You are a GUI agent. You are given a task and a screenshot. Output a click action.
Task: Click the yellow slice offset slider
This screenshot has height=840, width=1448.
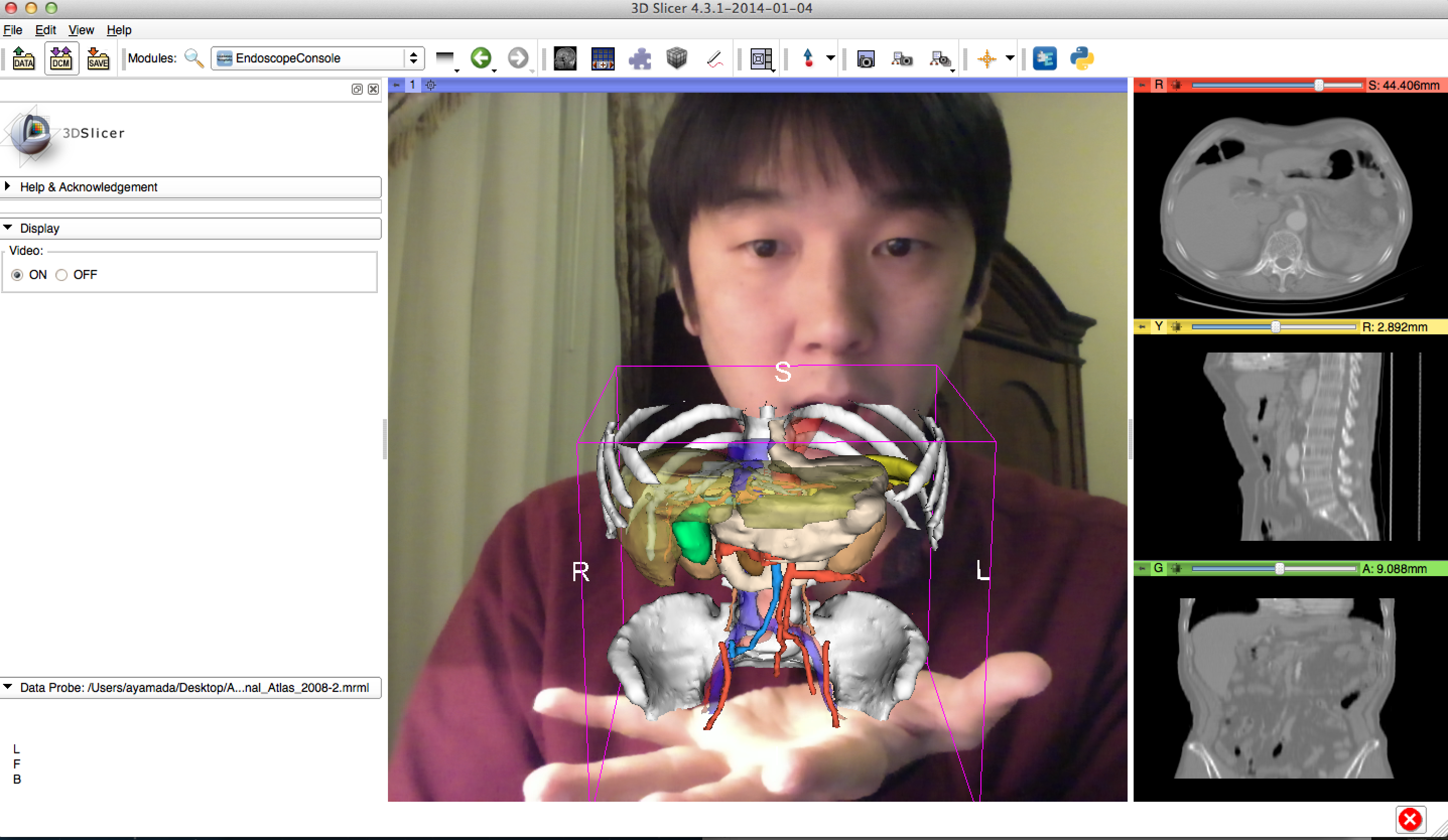point(1275,327)
